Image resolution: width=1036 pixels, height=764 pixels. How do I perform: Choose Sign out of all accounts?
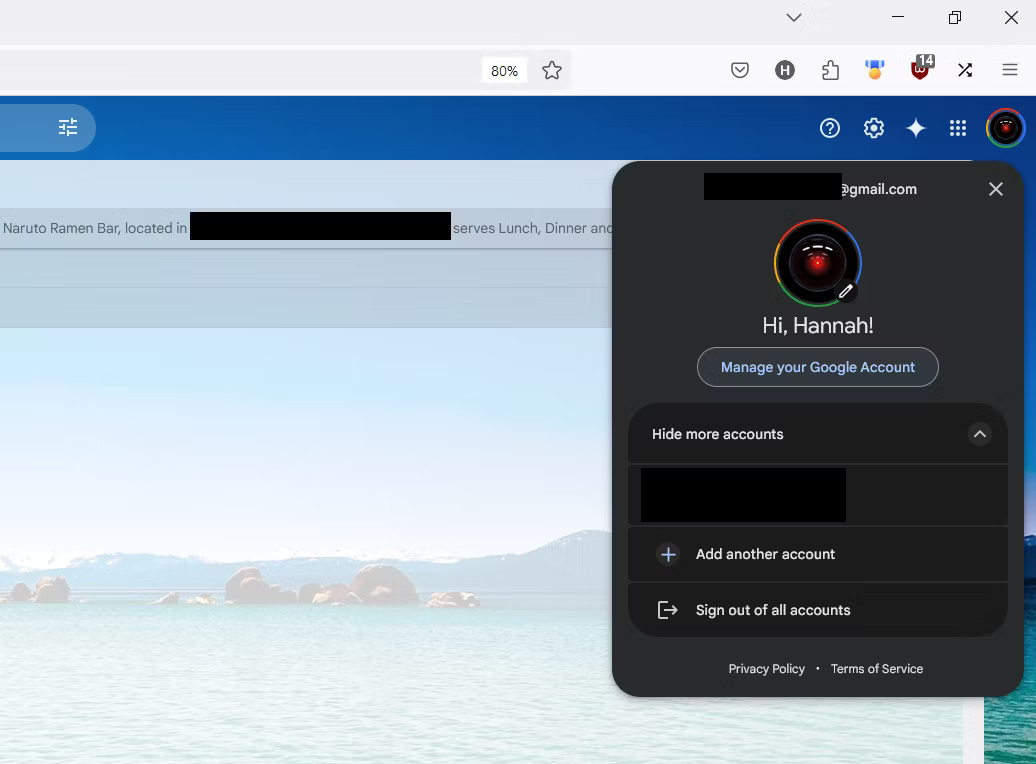tap(772, 610)
